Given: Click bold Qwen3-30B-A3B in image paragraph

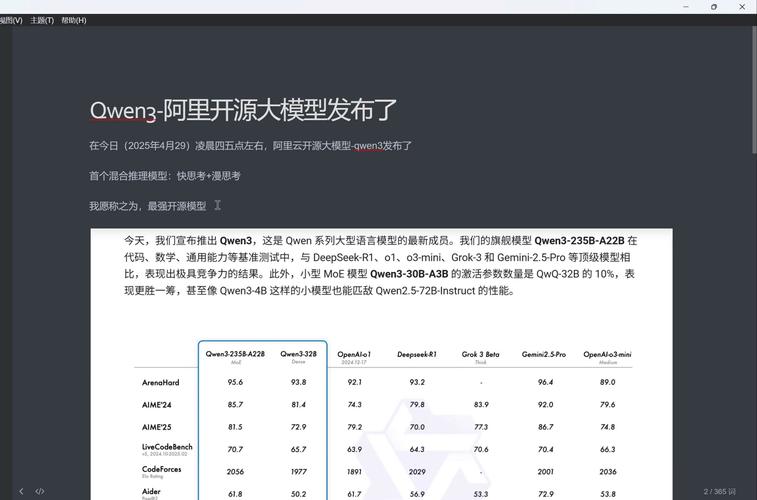Looking at the screenshot, I should click(x=409, y=274).
